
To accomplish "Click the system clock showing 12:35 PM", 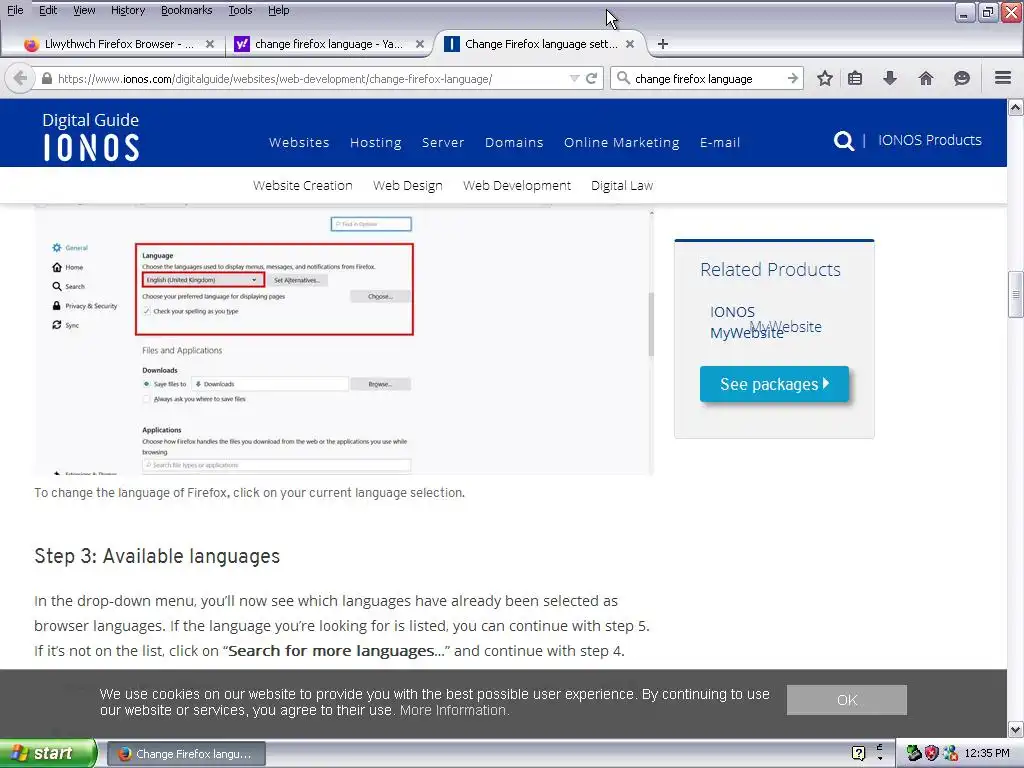I will tap(987, 753).
